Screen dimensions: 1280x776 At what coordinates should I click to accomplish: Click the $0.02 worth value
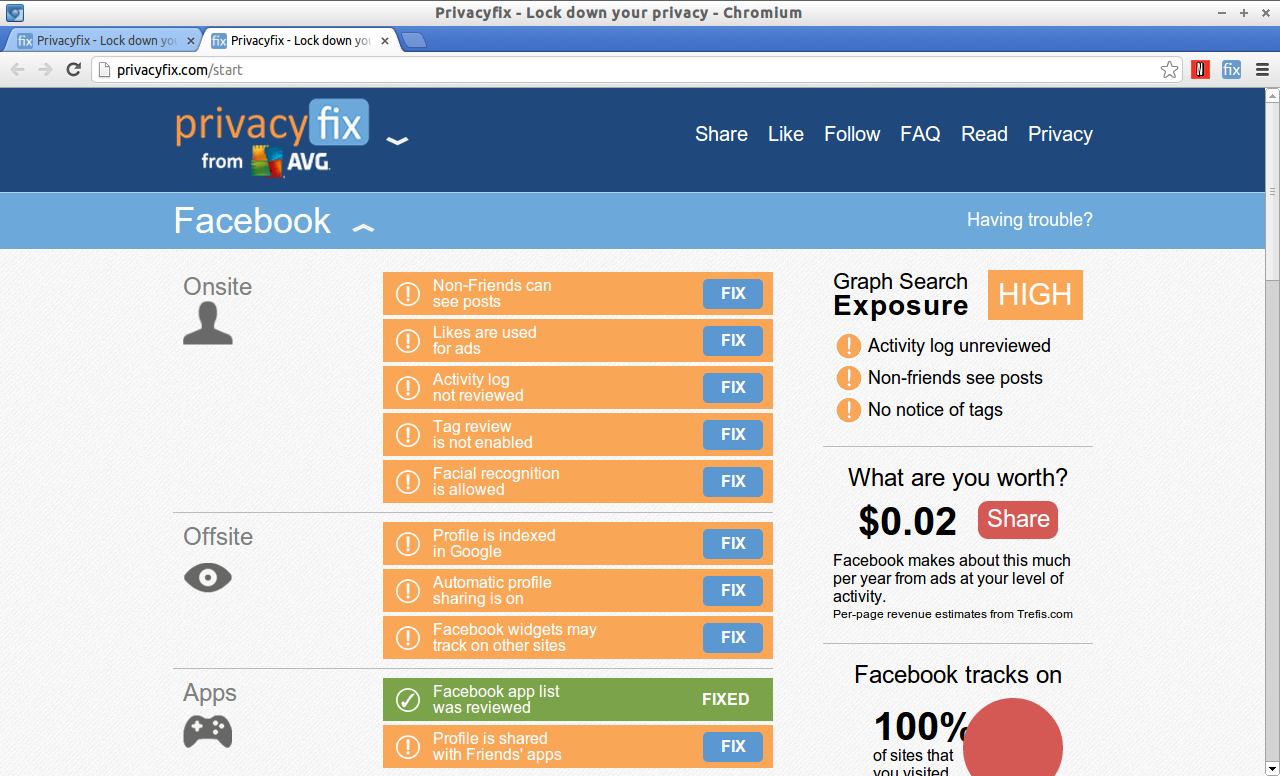tap(907, 521)
